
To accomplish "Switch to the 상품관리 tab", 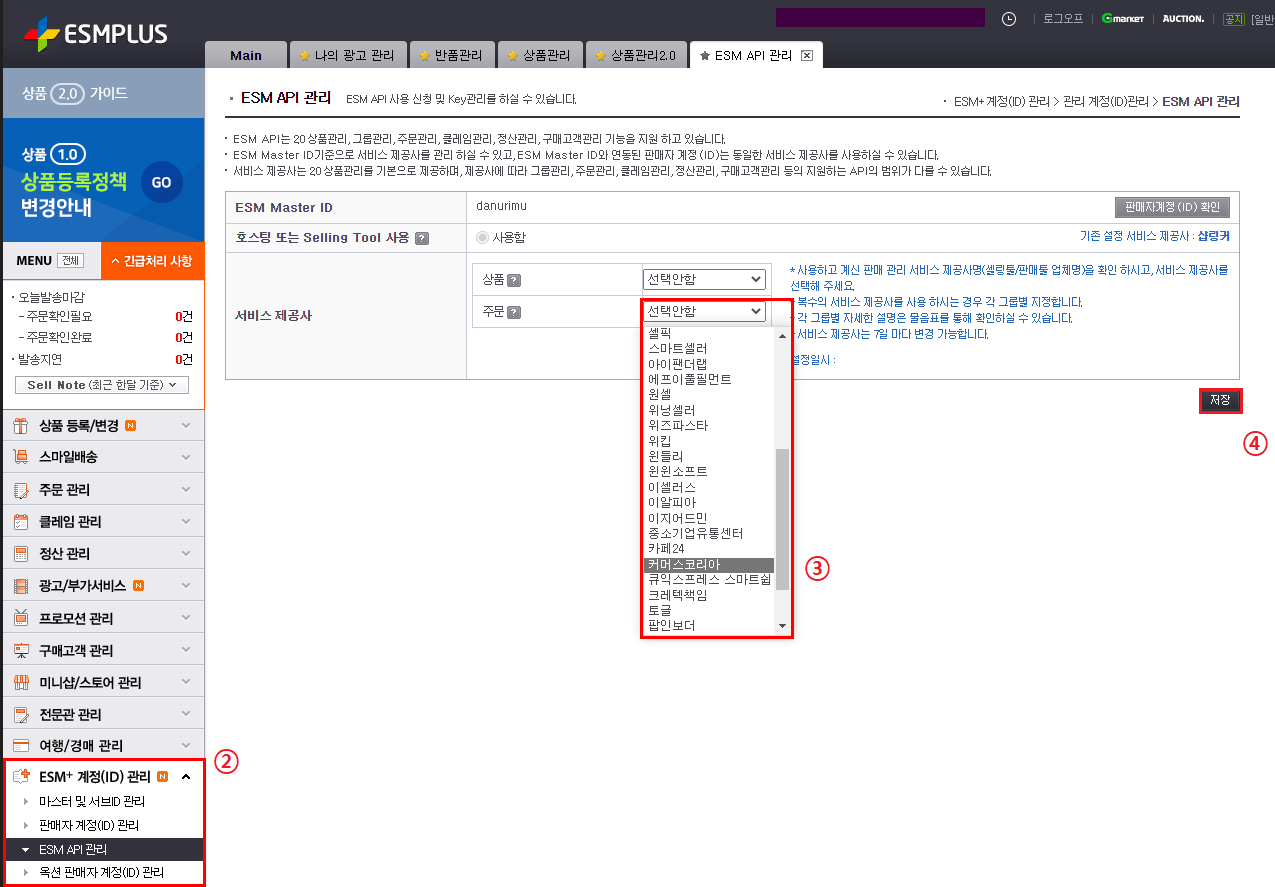I will [540, 56].
